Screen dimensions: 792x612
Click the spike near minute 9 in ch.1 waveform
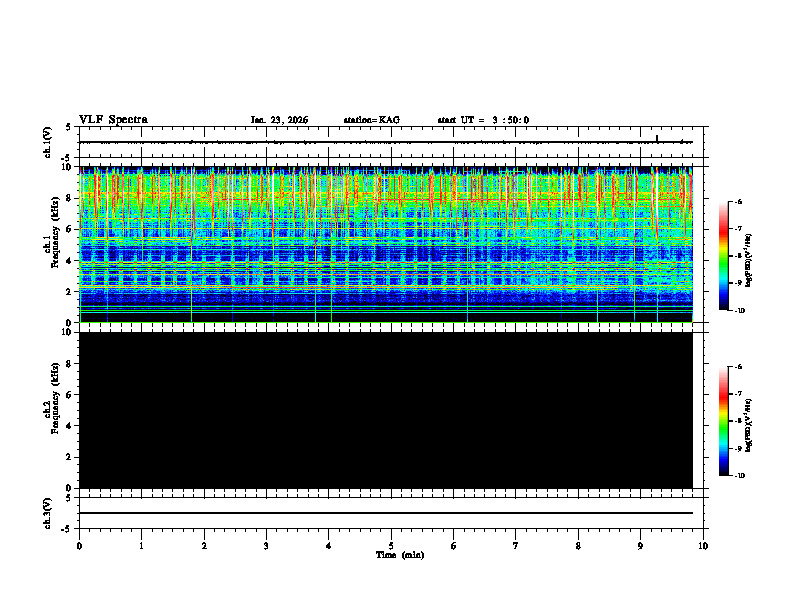coord(657,138)
